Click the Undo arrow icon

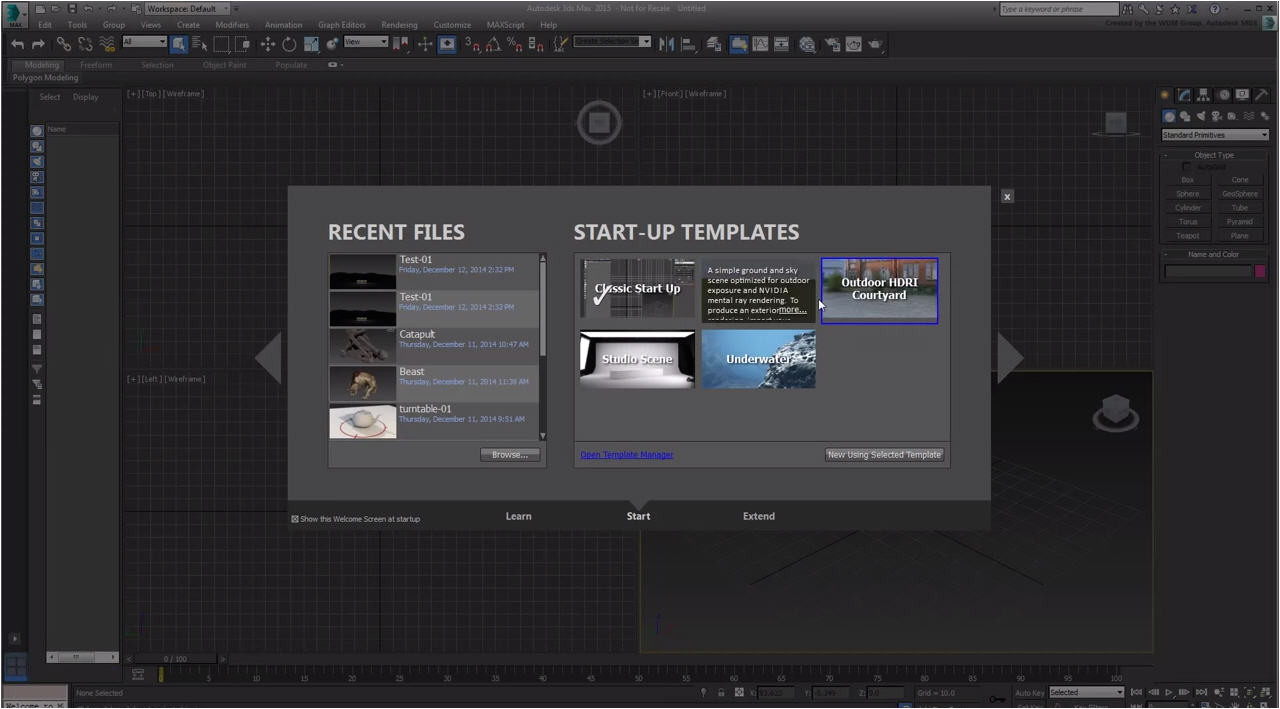tap(17, 44)
